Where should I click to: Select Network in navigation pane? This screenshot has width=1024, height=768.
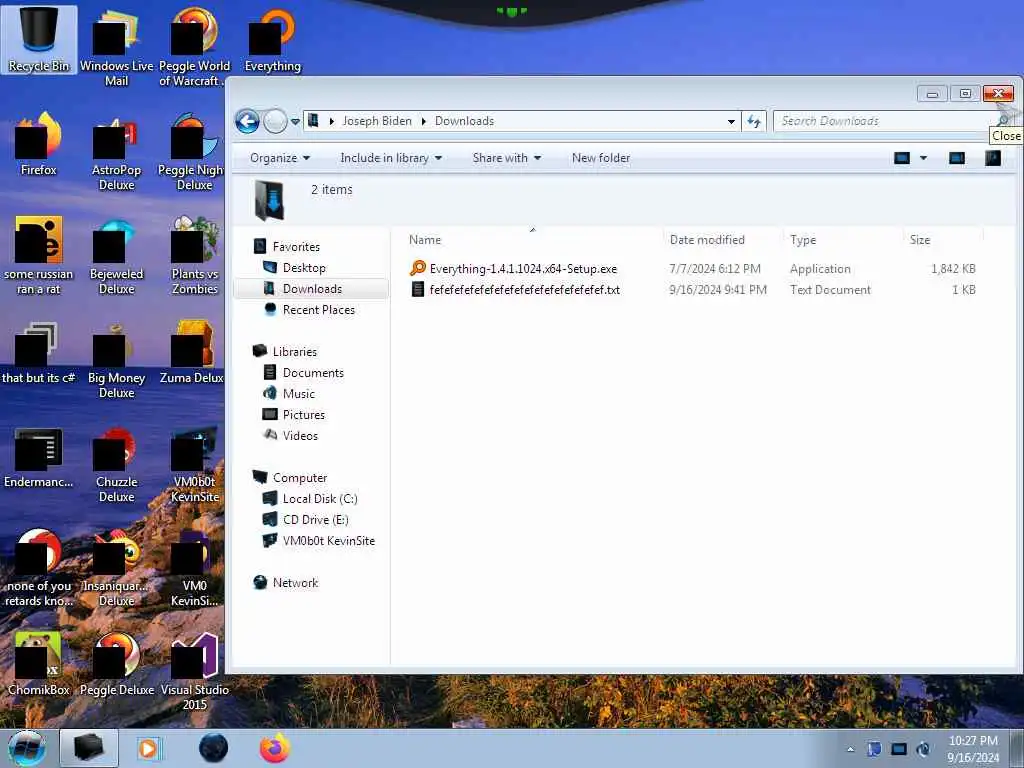tap(295, 583)
